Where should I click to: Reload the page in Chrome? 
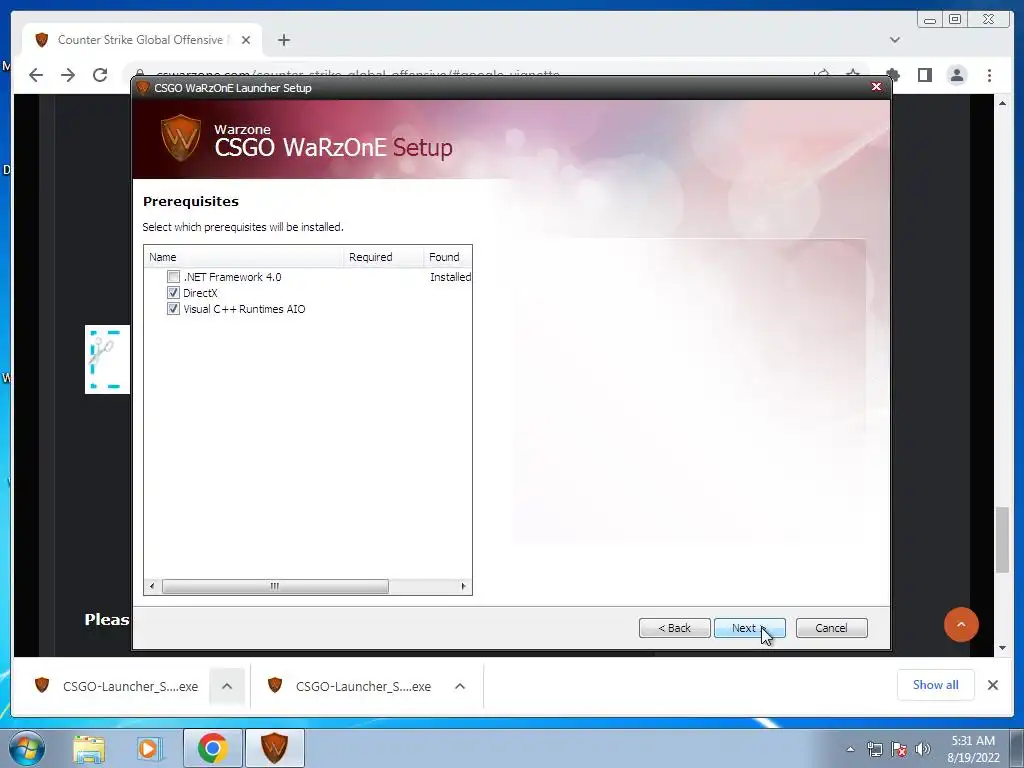100,75
